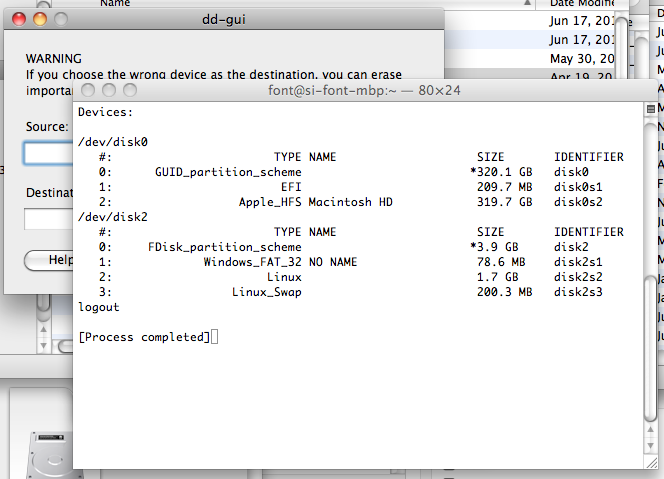664x479 pixels.
Task: Click the Terminal window resize grip
Action: [x=651, y=462]
